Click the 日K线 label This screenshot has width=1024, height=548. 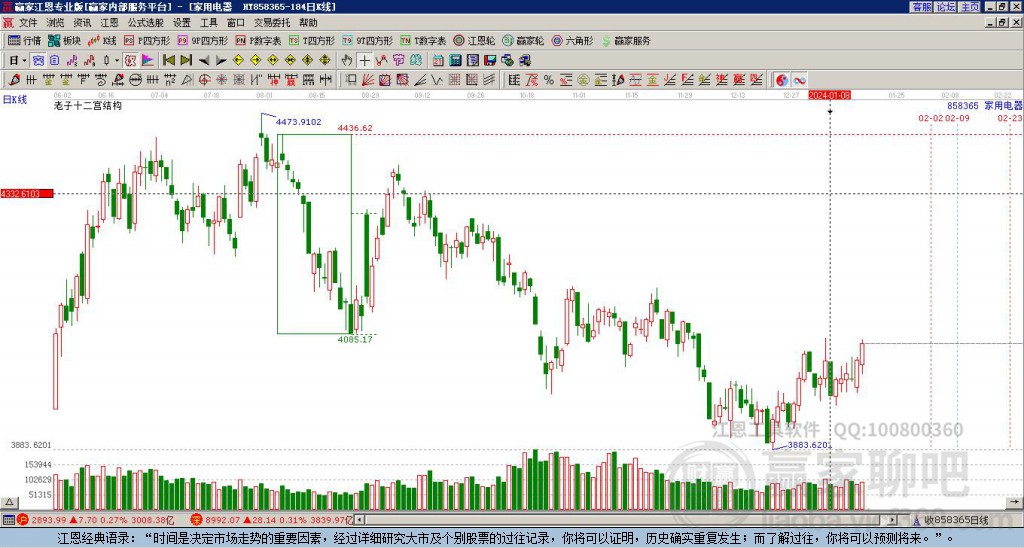pyautogui.click(x=14, y=100)
